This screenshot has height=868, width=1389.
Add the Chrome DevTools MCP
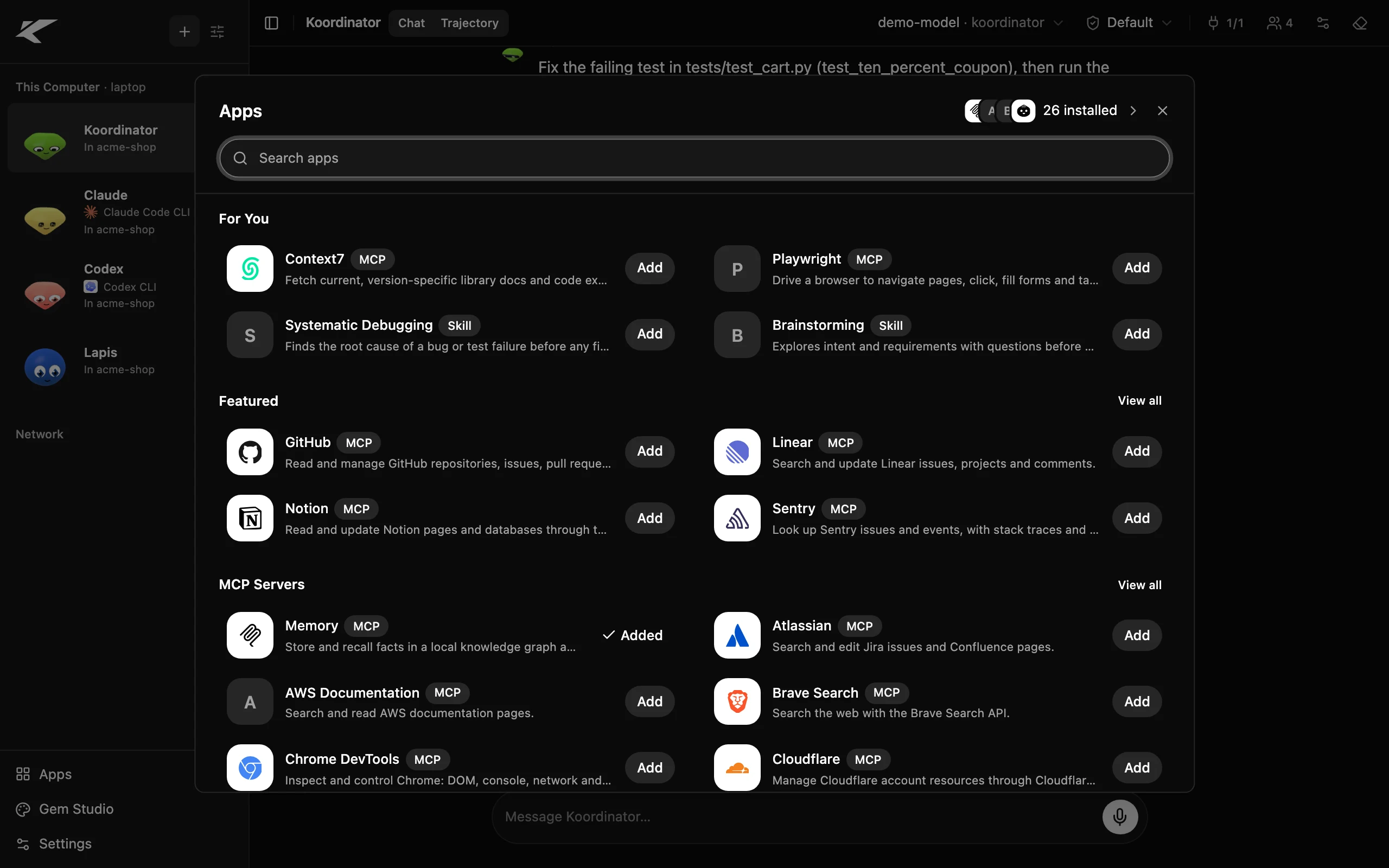(x=649, y=768)
